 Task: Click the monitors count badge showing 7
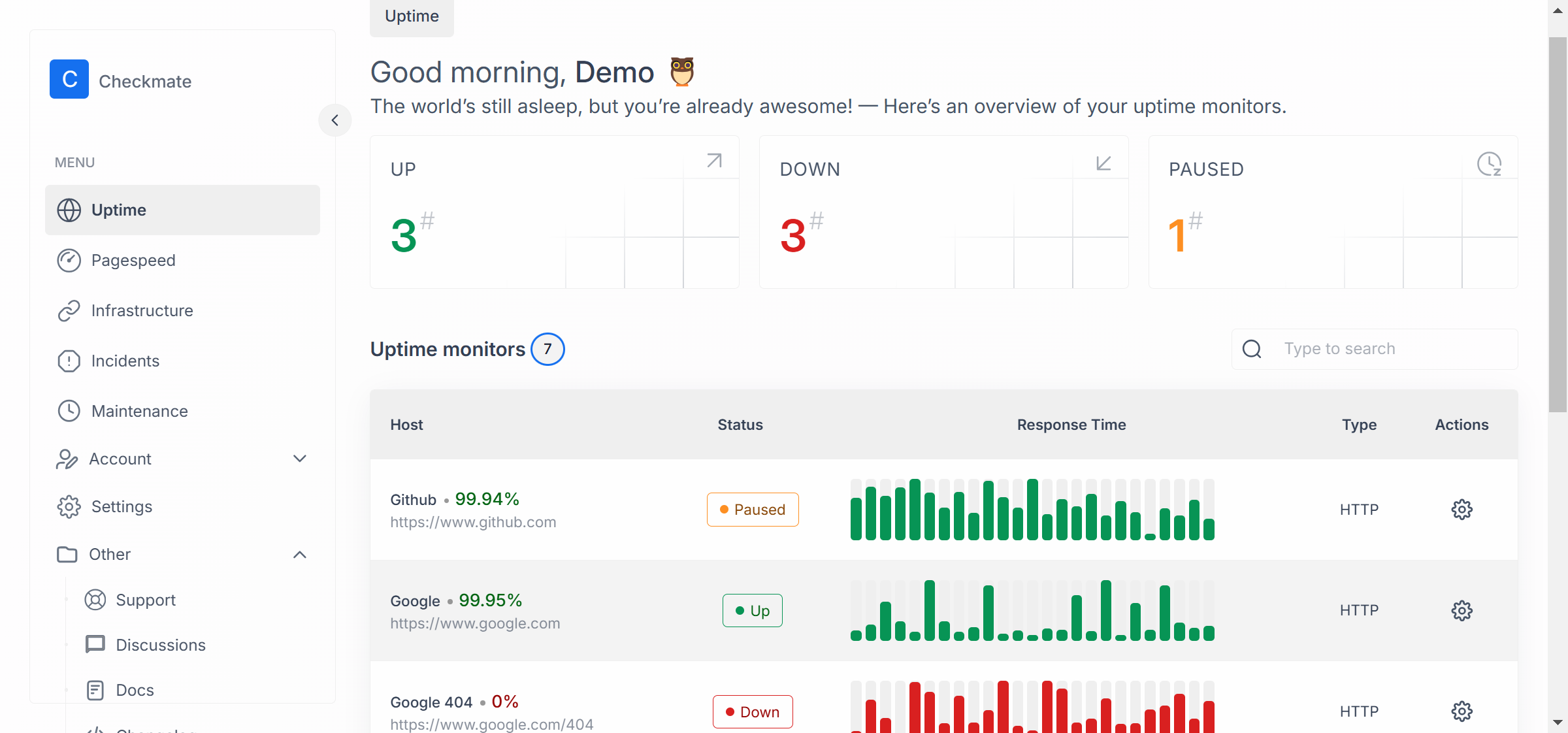click(547, 349)
